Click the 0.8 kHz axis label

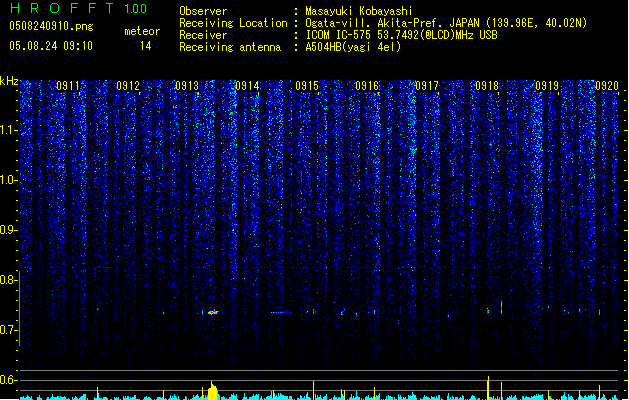coord(9,280)
